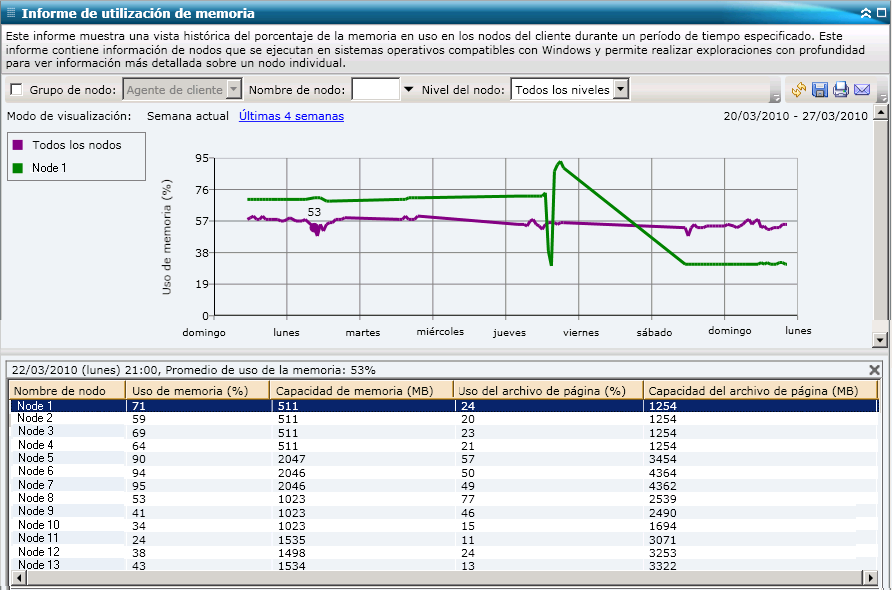Click the refresh report icon
Image resolution: width=892 pixels, height=590 pixels.
799,90
